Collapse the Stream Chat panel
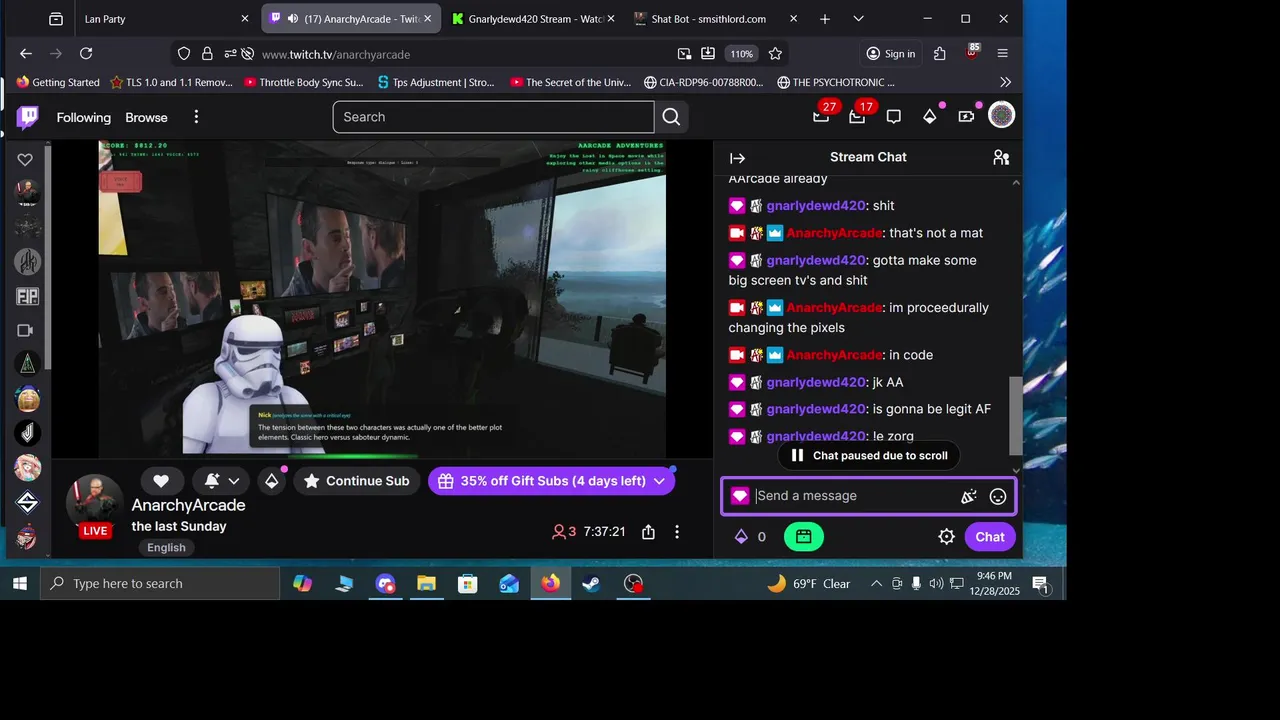This screenshot has width=1280, height=720. click(737, 158)
